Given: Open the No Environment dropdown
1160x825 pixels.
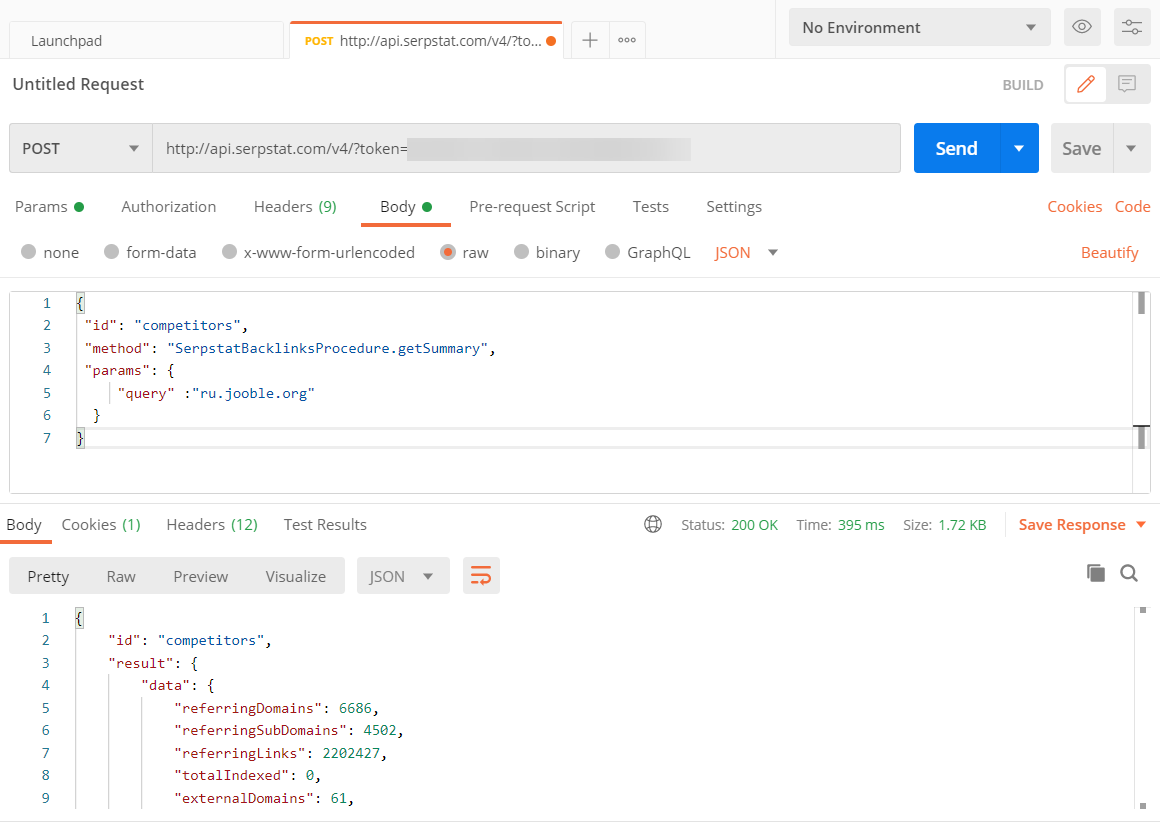Looking at the screenshot, I should (920, 27).
